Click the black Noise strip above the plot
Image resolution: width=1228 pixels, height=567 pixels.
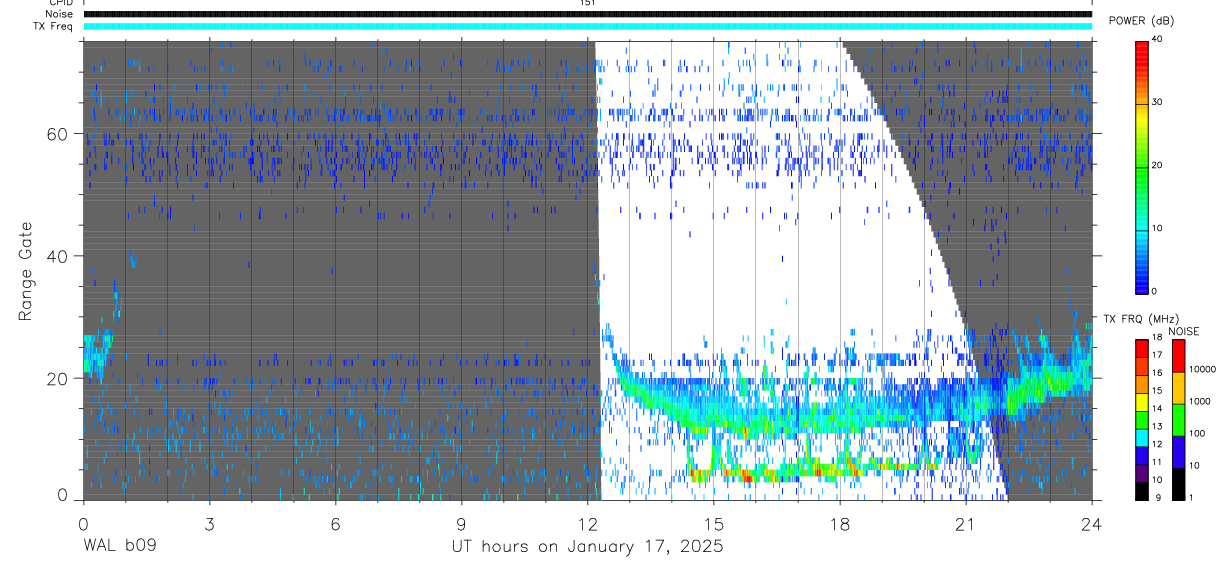587,14
